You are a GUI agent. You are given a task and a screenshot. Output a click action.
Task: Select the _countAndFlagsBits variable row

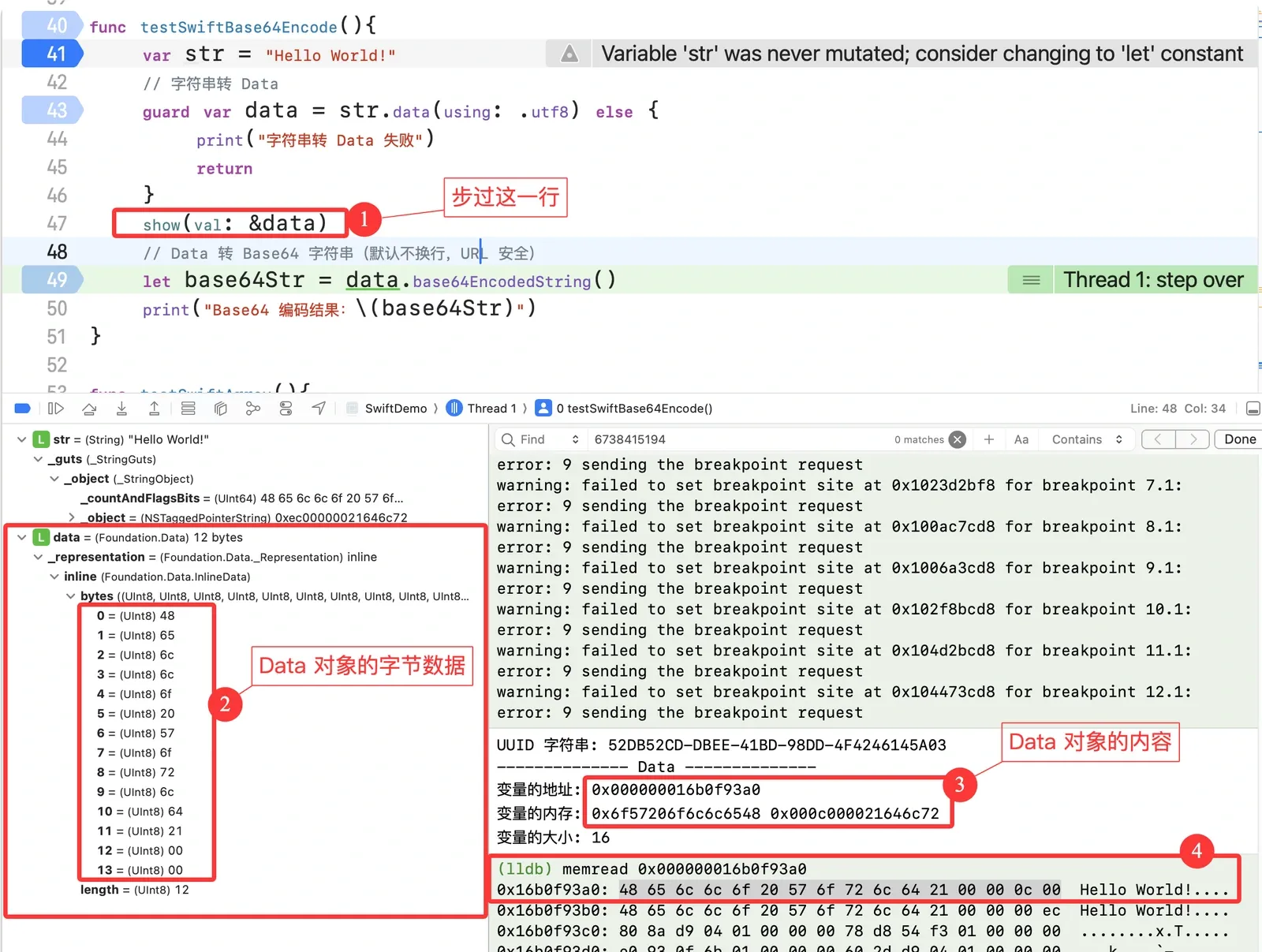(241, 498)
